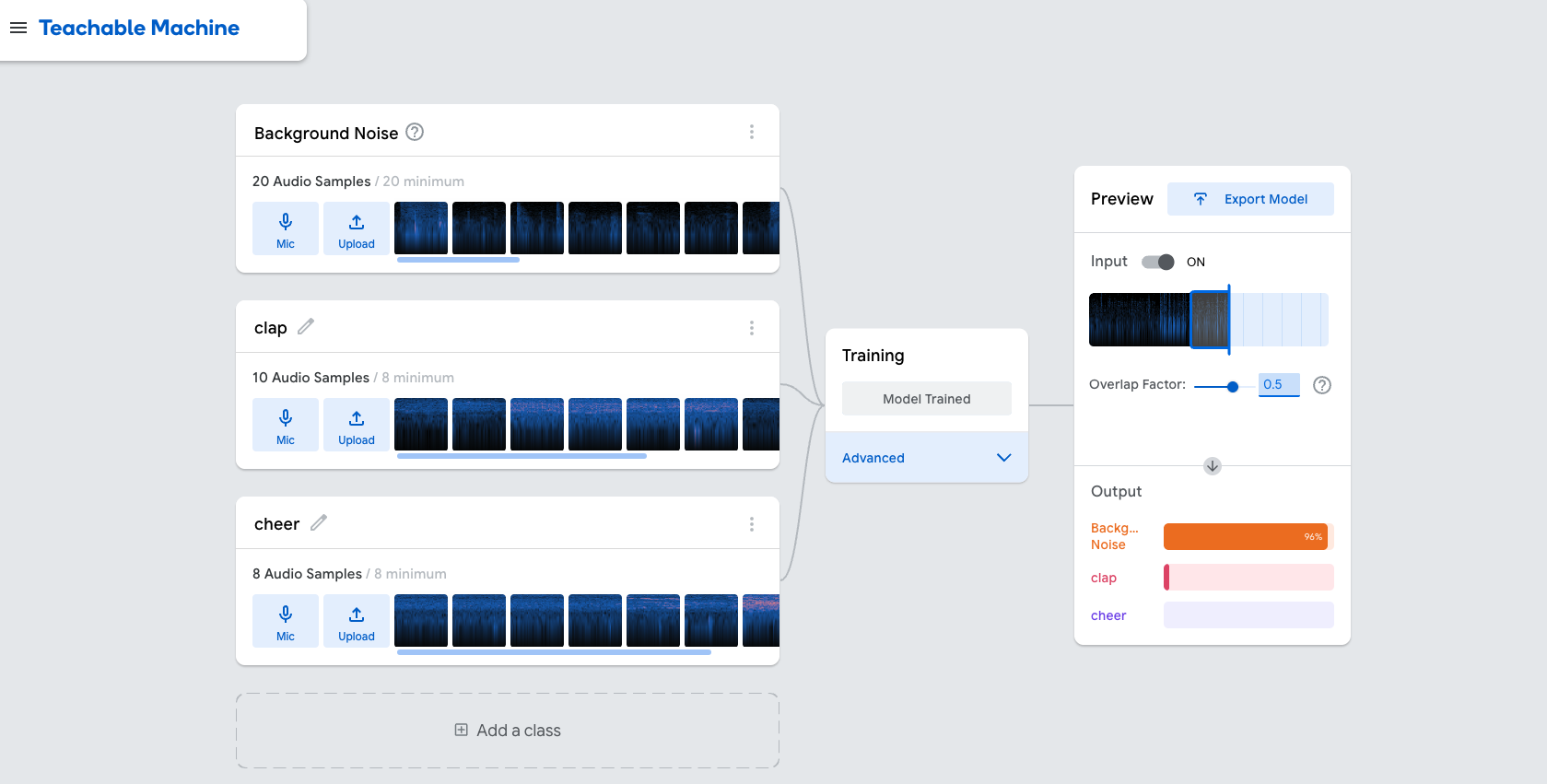This screenshot has width=1547, height=784.
Task: Open the hamburger menu next to Teachable Machine
Action: [x=18, y=28]
